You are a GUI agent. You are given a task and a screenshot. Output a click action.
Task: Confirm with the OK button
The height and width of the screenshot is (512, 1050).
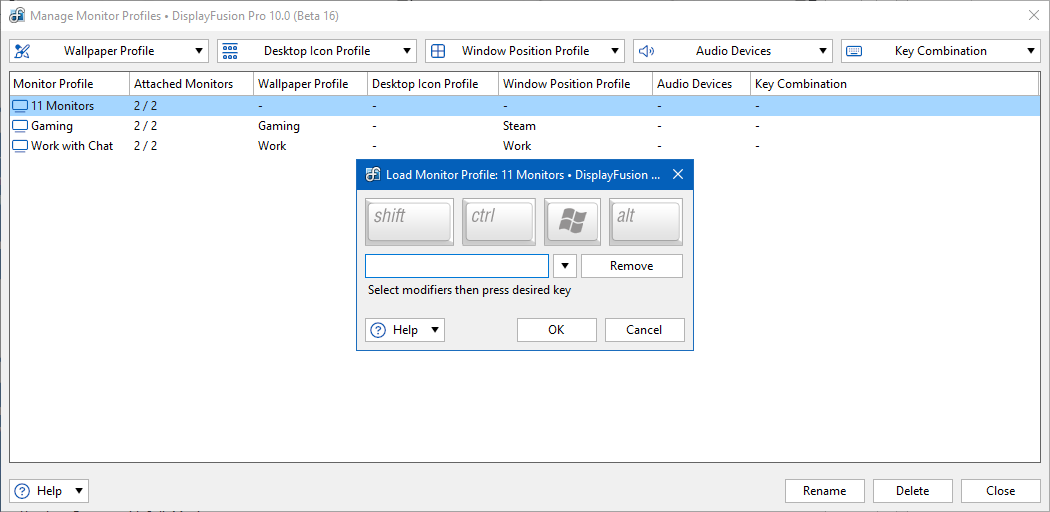pyautogui.click(x=556, y=330)
